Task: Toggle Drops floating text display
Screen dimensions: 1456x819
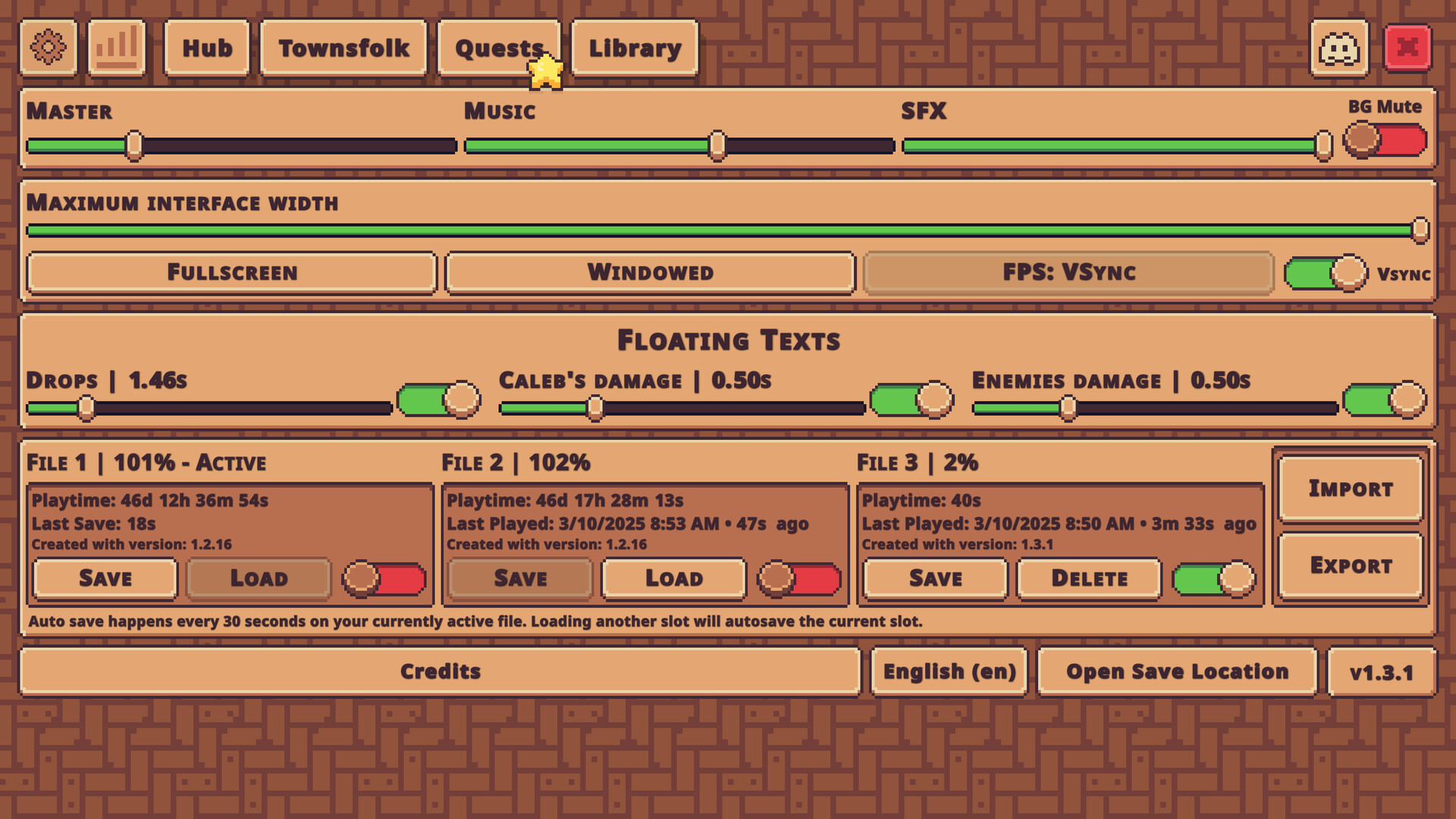Action: 438,398
